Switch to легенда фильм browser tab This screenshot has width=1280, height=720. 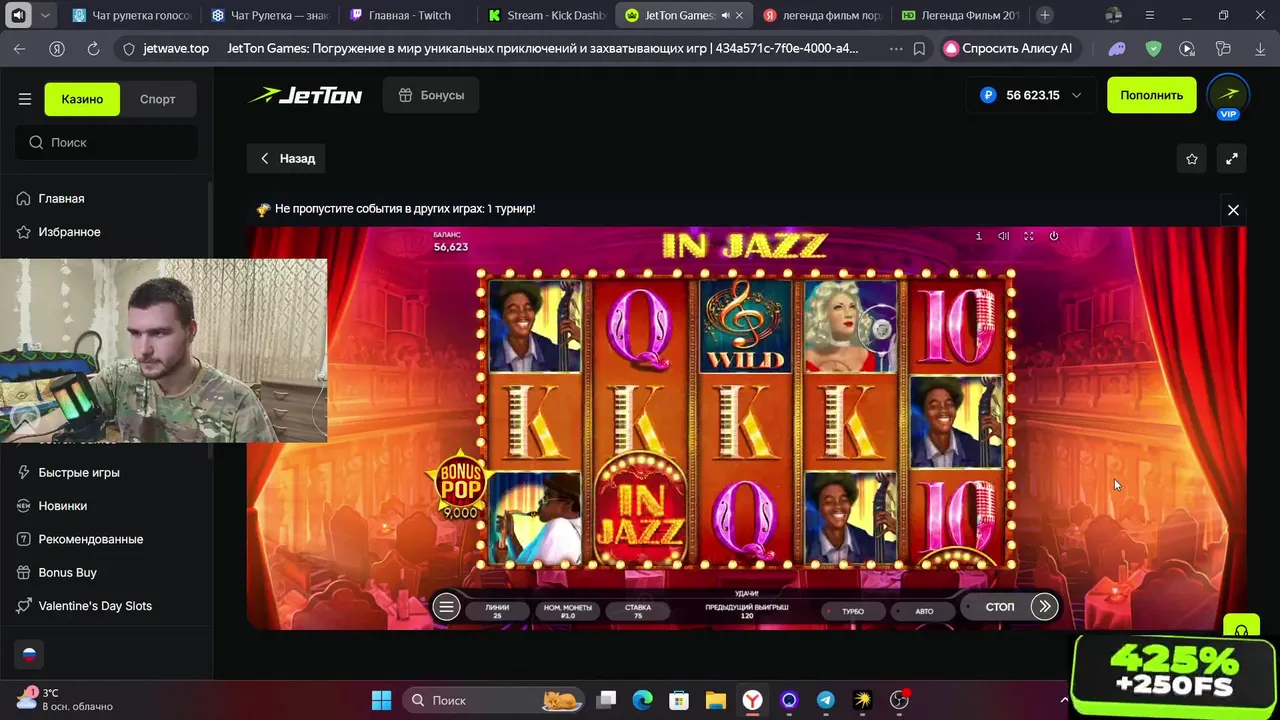(x=821, y=15)
